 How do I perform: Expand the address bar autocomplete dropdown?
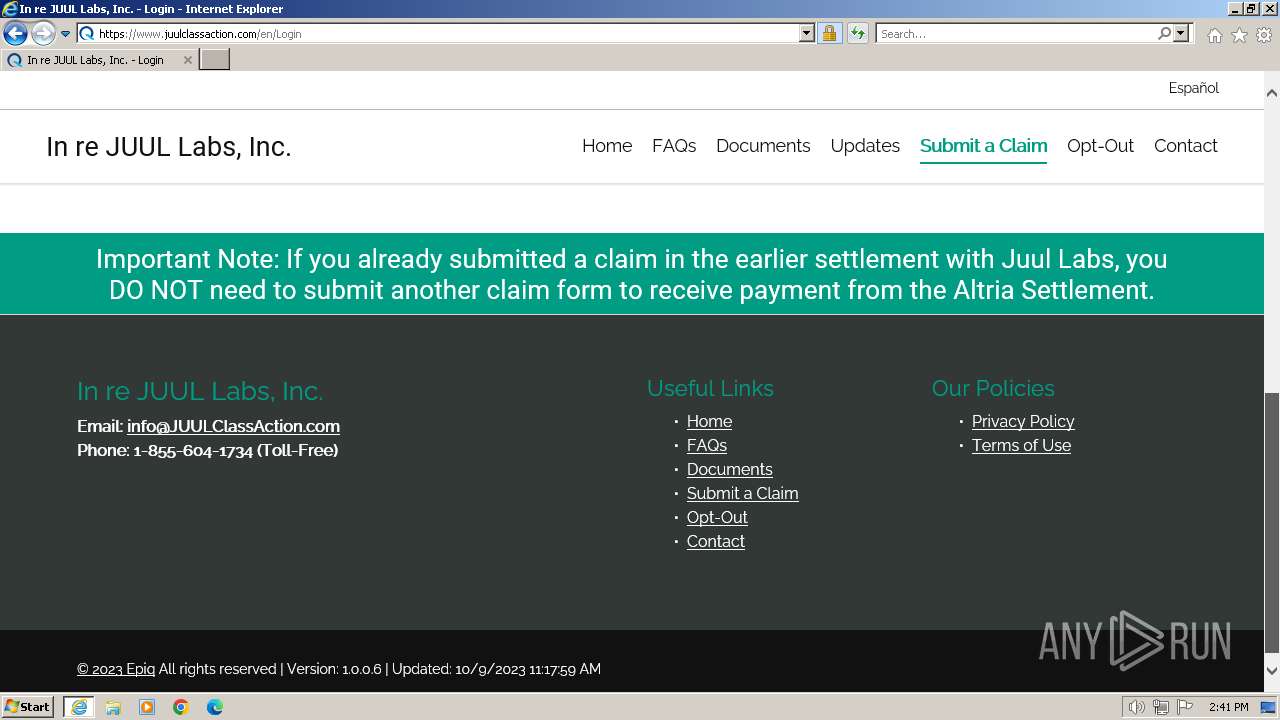pyautogui.click(x=807, y=33)
